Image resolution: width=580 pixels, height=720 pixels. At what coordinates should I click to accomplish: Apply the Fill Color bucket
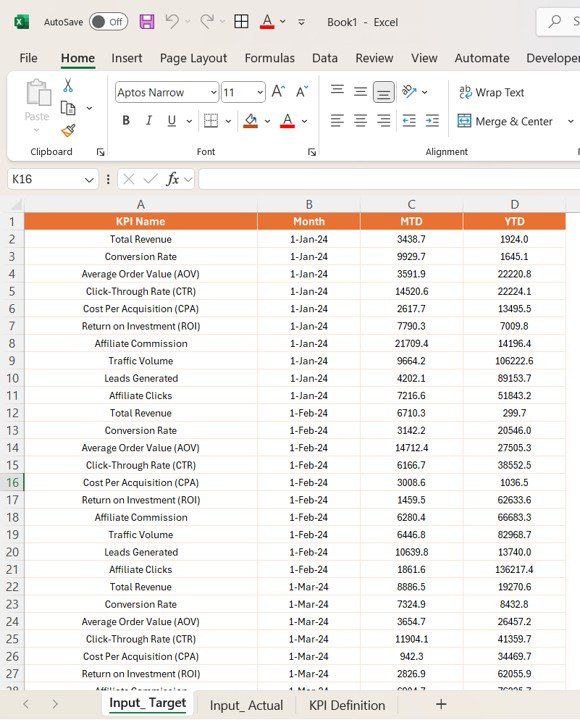coord(250,121)
